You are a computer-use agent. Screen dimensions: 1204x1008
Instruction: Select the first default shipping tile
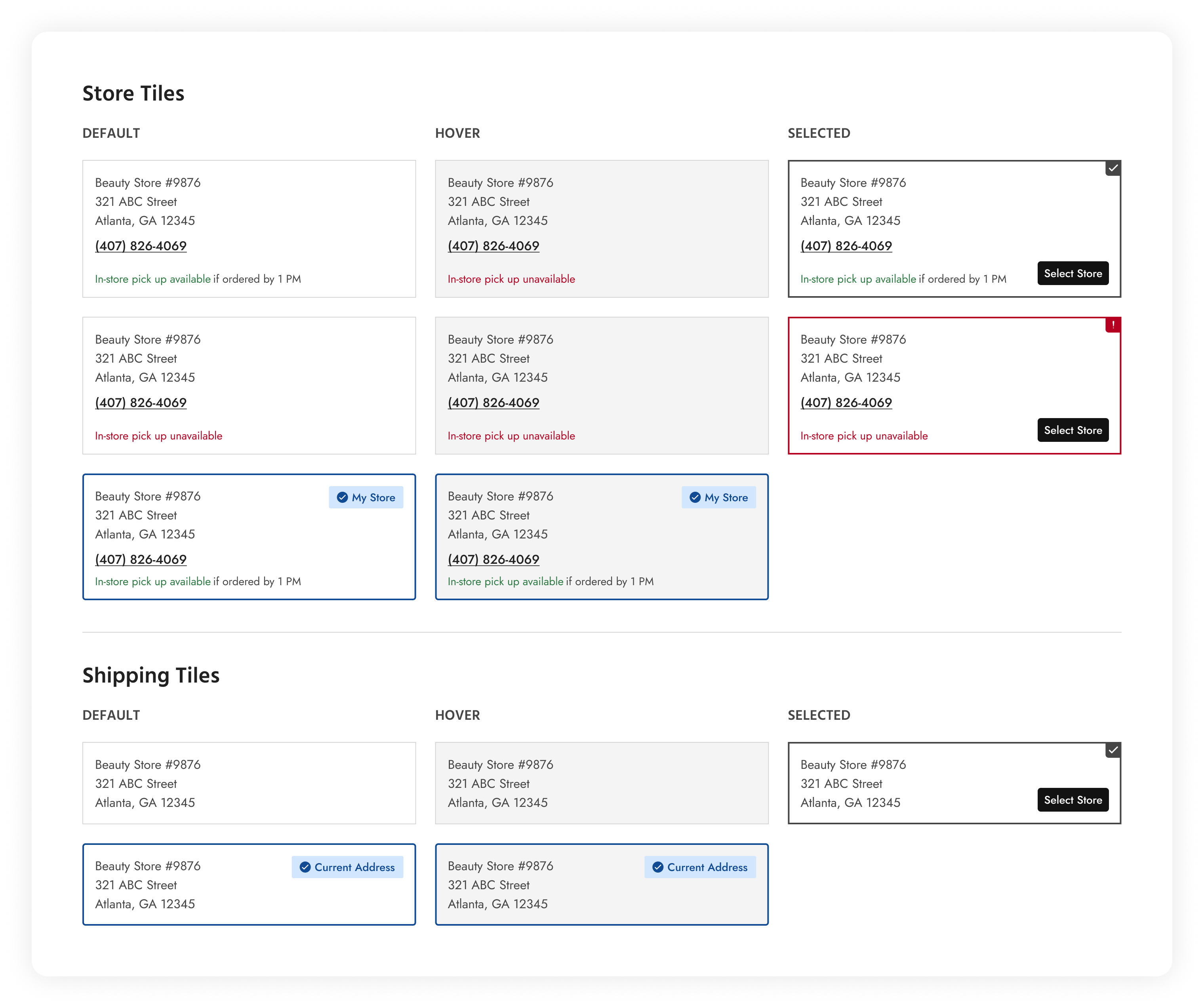pos(249,784)
